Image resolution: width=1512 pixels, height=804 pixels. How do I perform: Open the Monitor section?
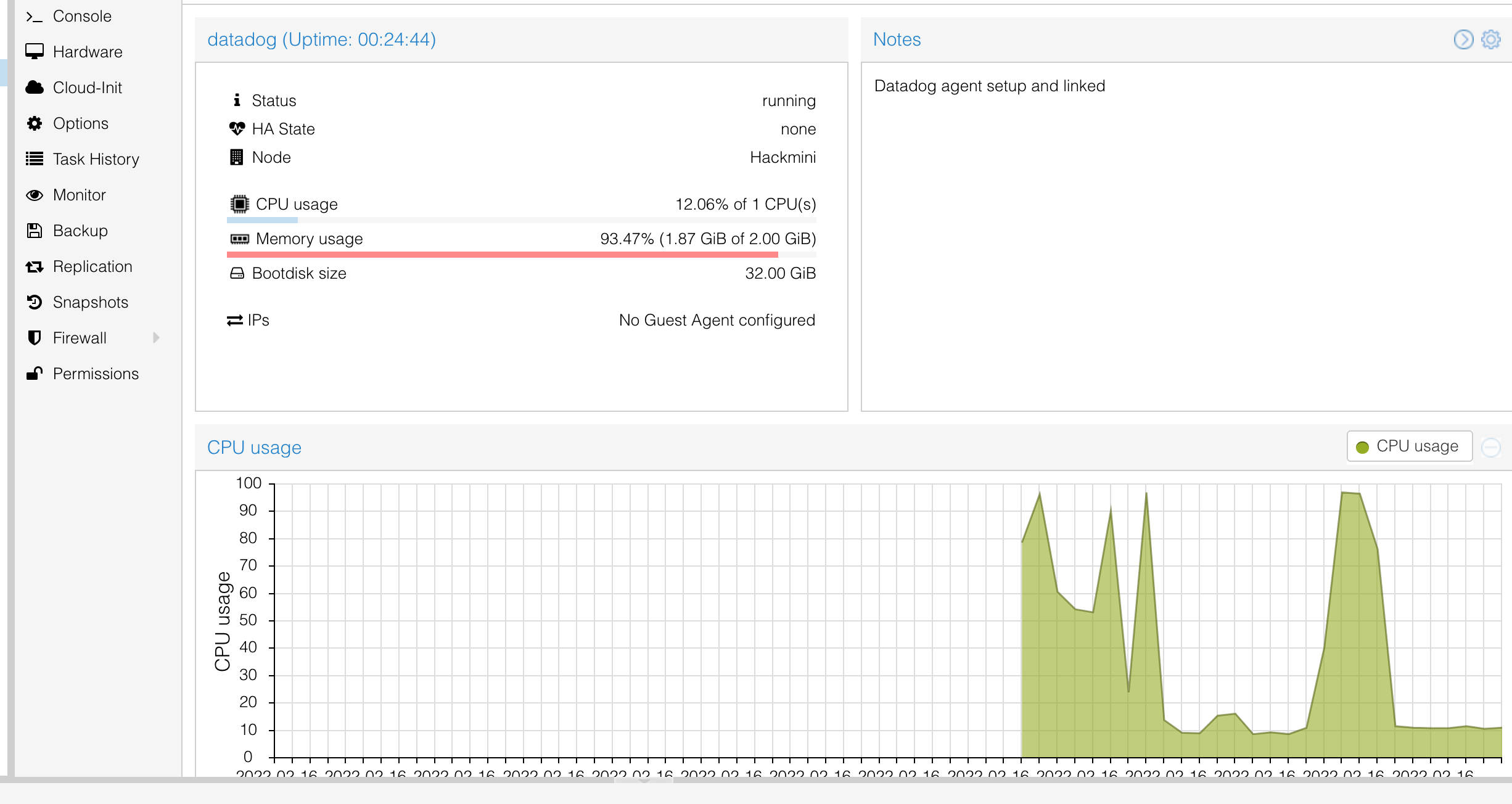[x=79, y=195]
